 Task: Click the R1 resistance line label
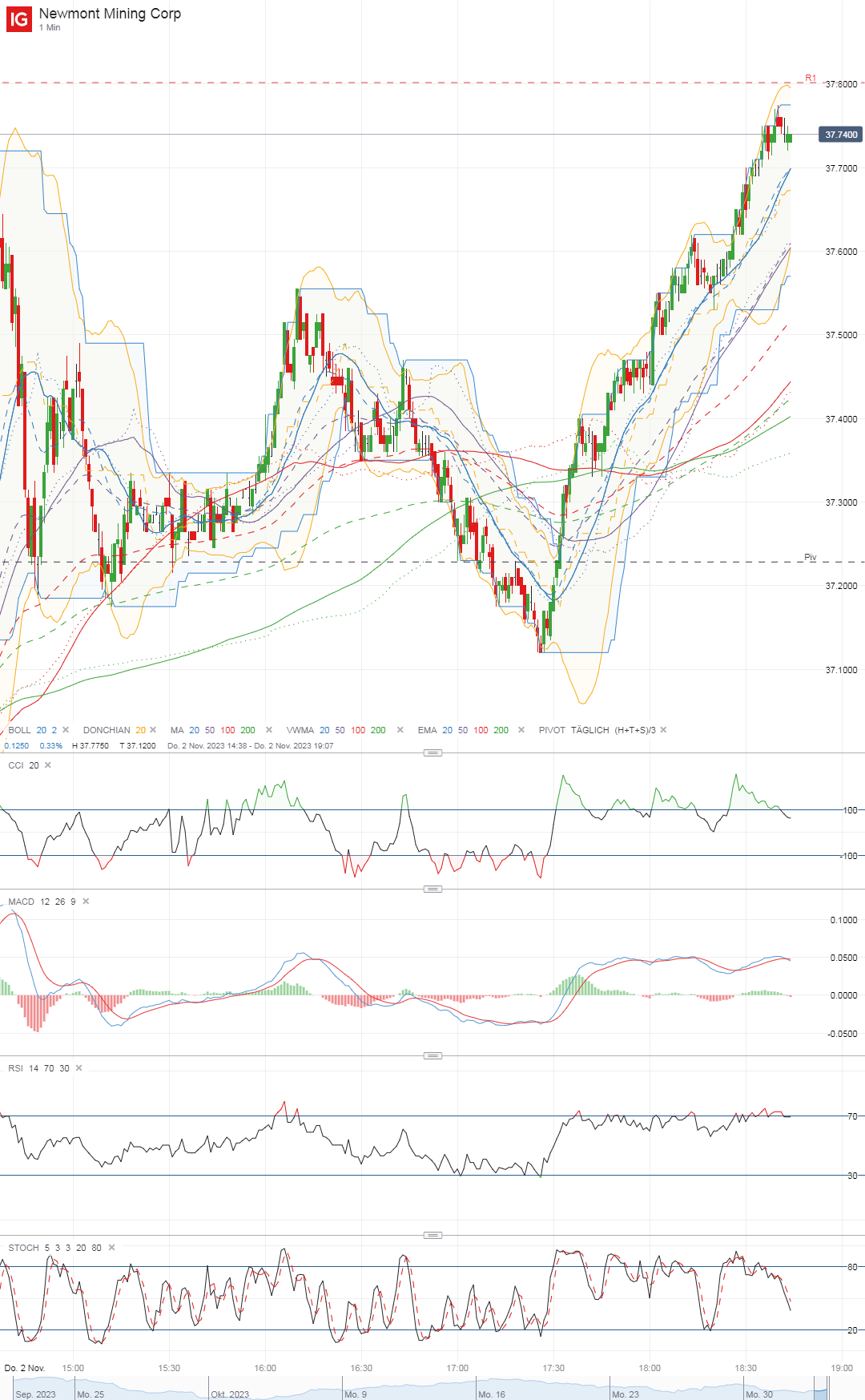(x=811, y=78)
